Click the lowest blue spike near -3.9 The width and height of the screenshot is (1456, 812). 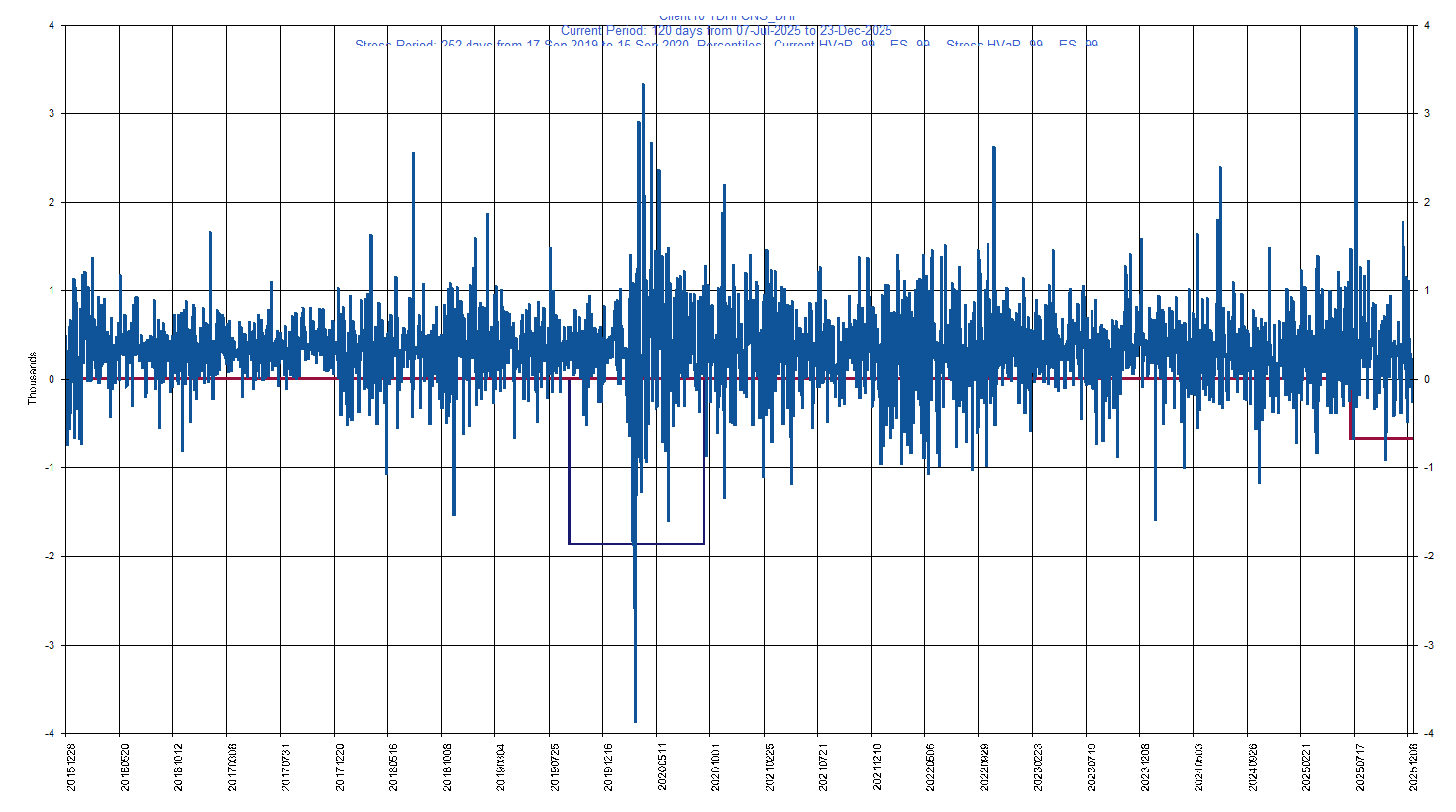(635, 719)
